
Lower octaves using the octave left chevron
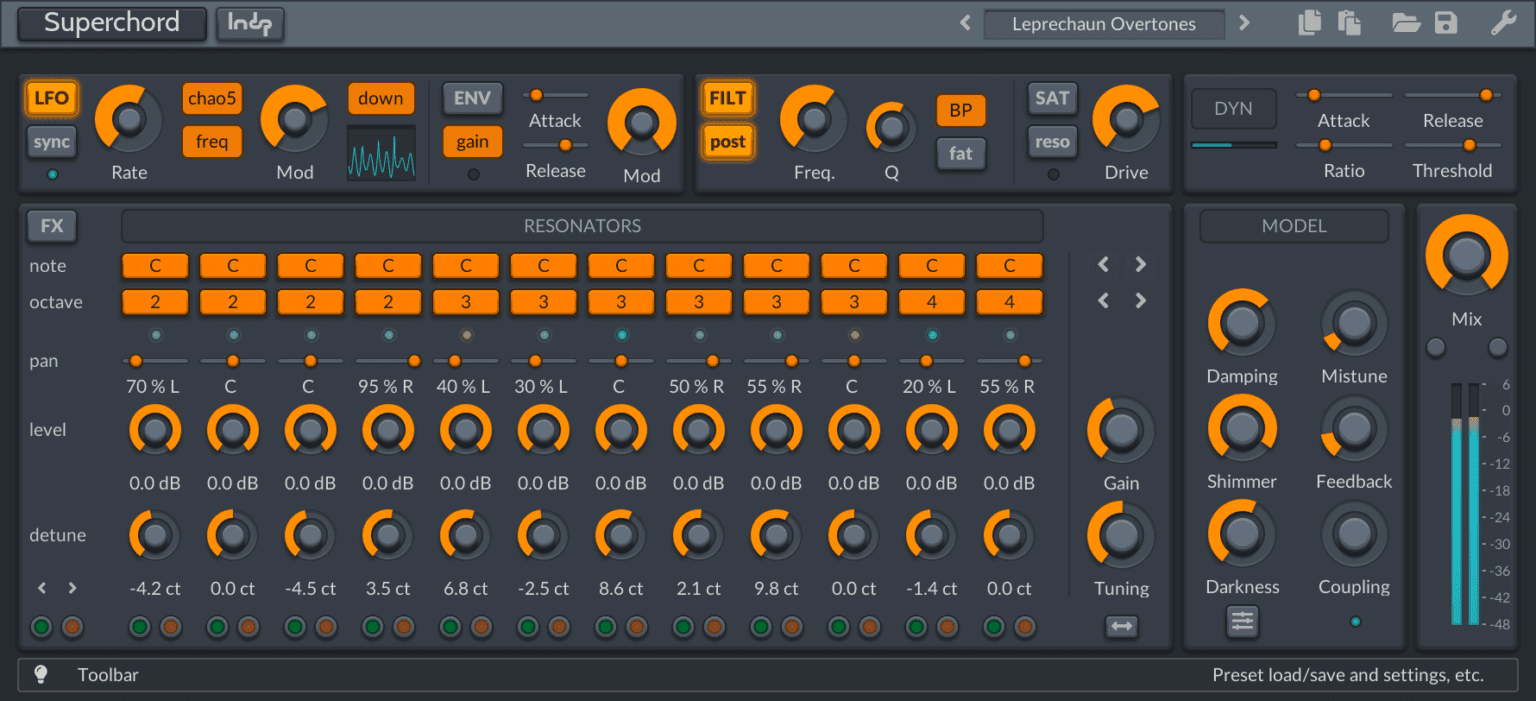pyautogui.click(x=1103, y=300)
